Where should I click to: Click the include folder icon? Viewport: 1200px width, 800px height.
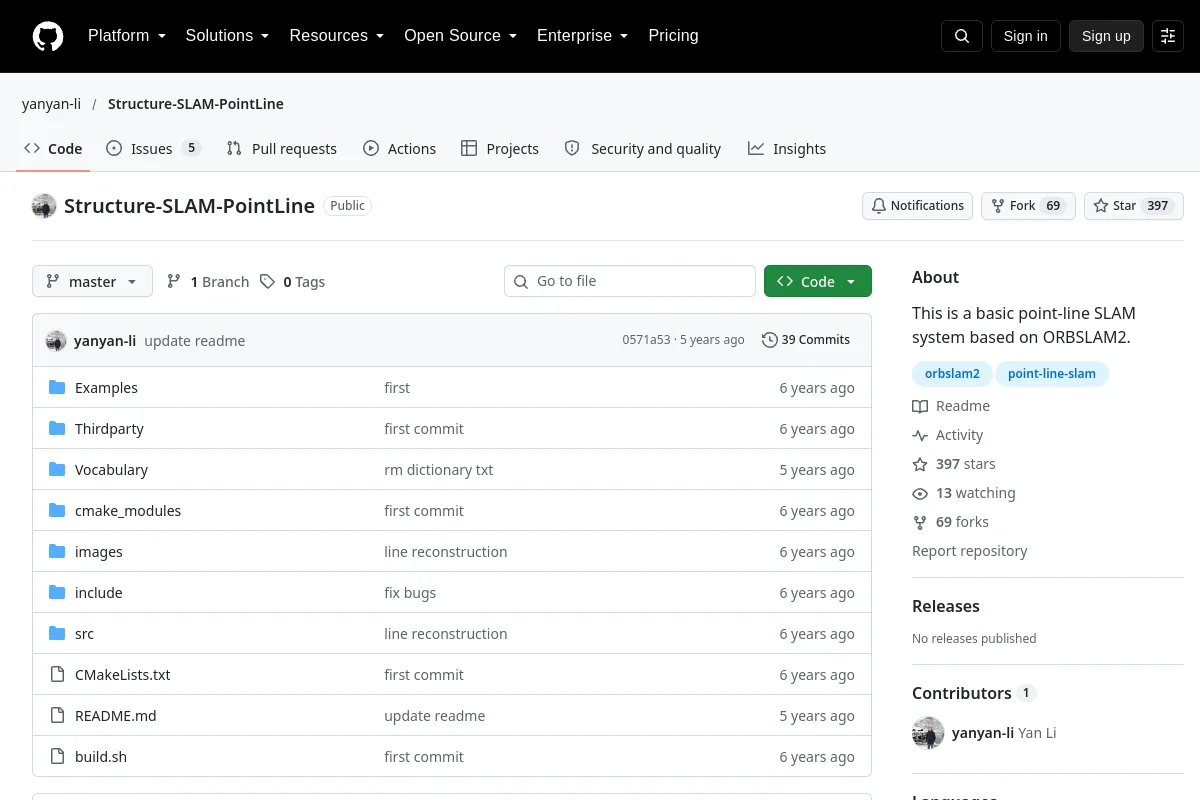tap(57, 593)
